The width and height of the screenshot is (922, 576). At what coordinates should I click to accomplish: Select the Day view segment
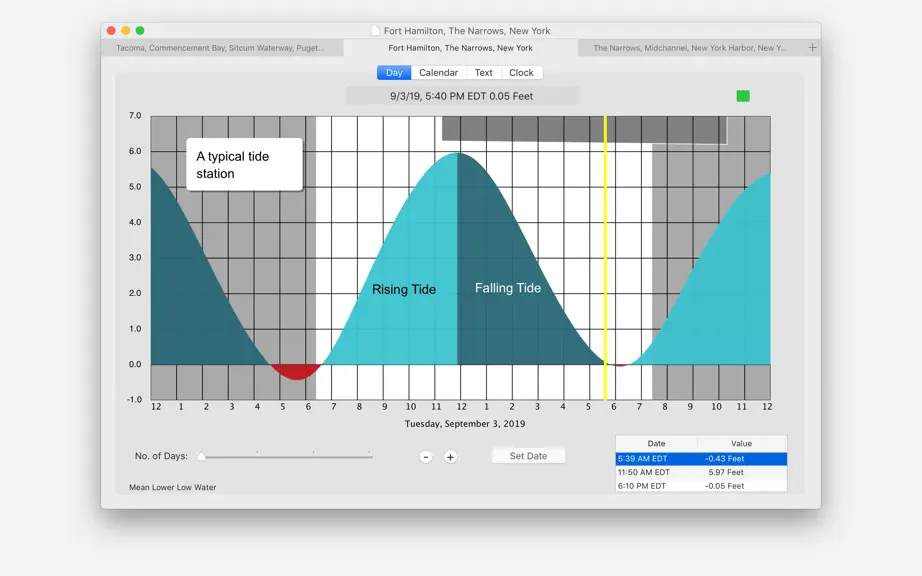tap(394, 72)
